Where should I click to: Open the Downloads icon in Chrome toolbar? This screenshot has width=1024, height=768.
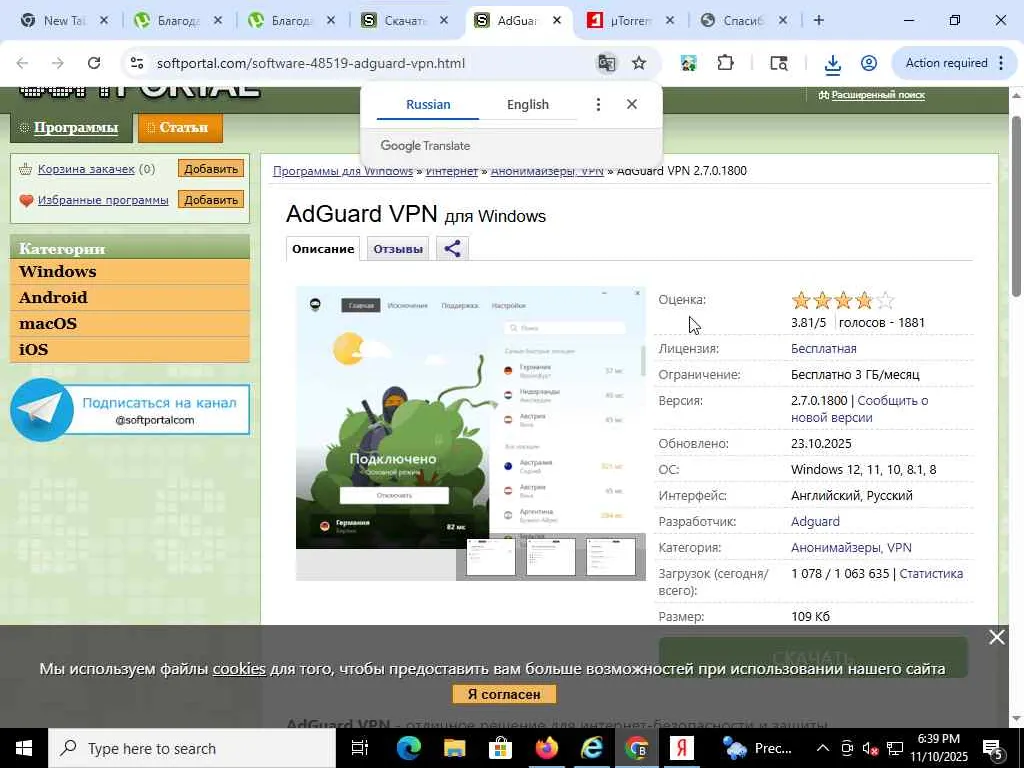tap(832, 63)
